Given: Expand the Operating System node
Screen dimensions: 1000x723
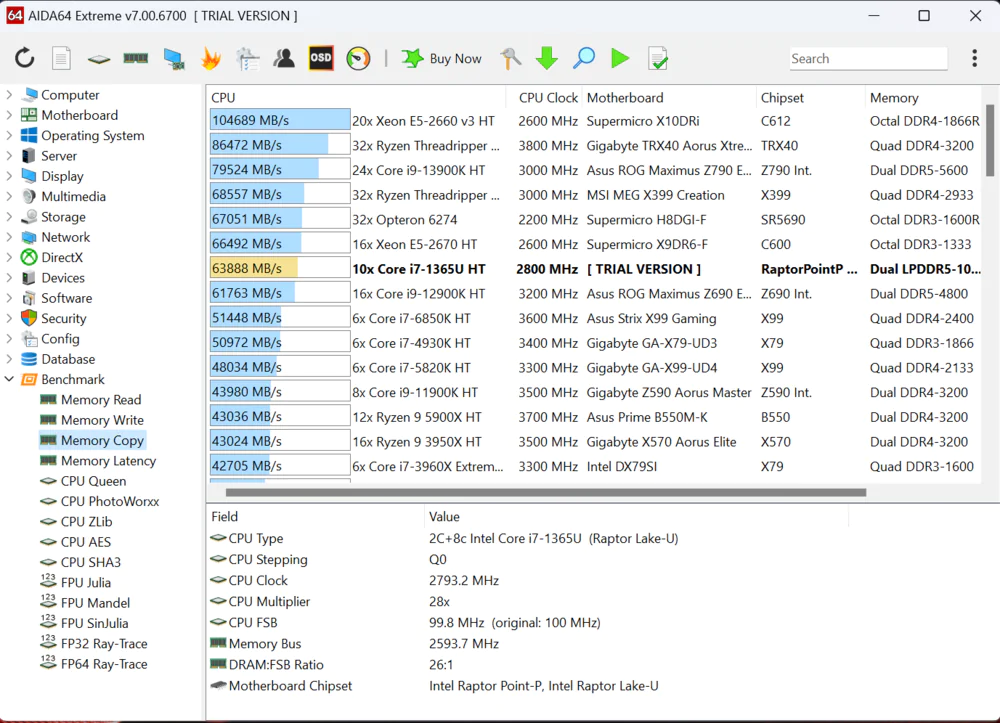Looking at the screenshot, I should coord(9,136).
